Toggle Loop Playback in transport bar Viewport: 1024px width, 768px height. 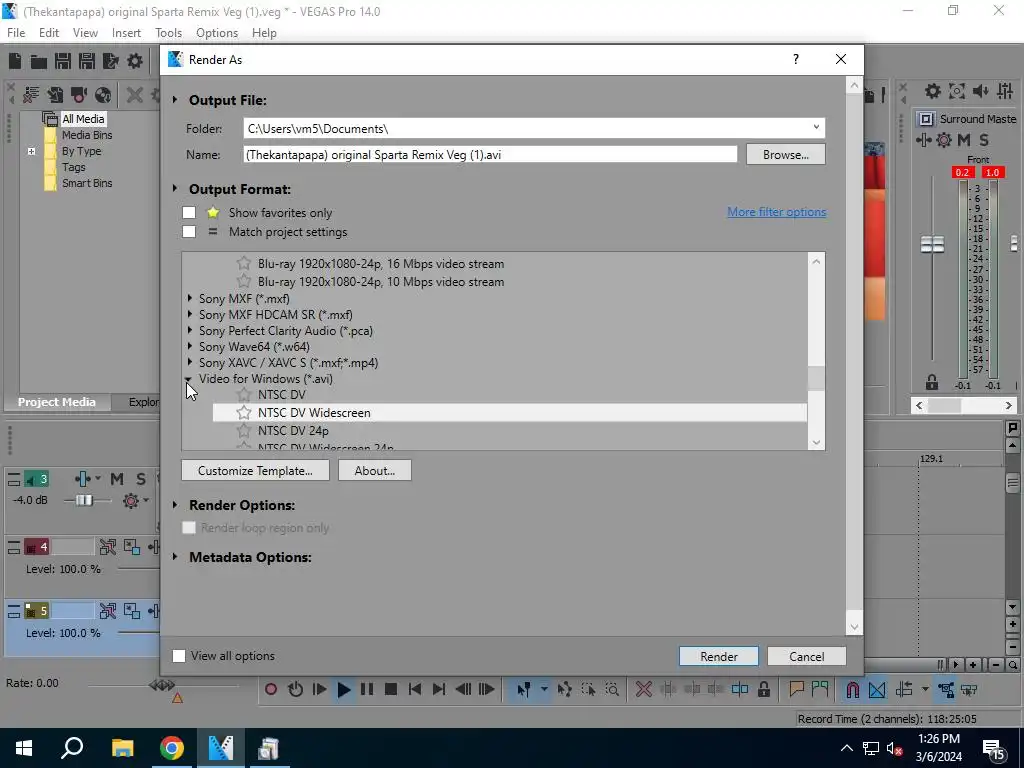[295, 689]
